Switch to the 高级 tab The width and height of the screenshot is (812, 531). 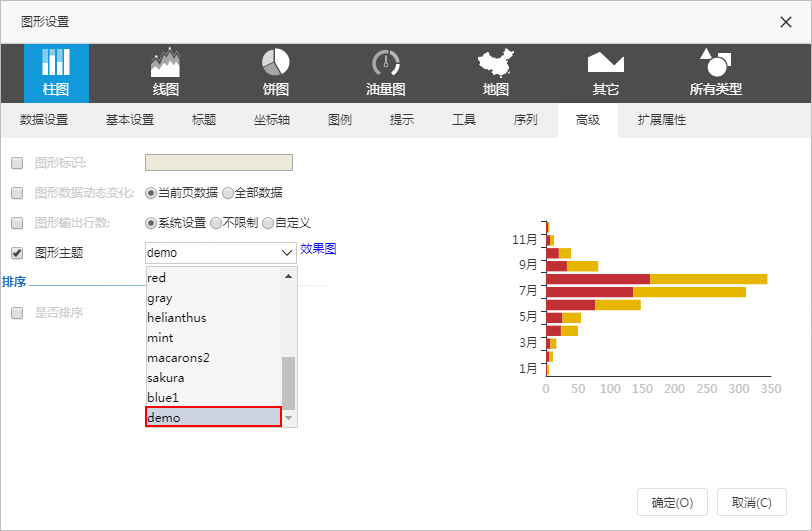click(x=588, y=120)
